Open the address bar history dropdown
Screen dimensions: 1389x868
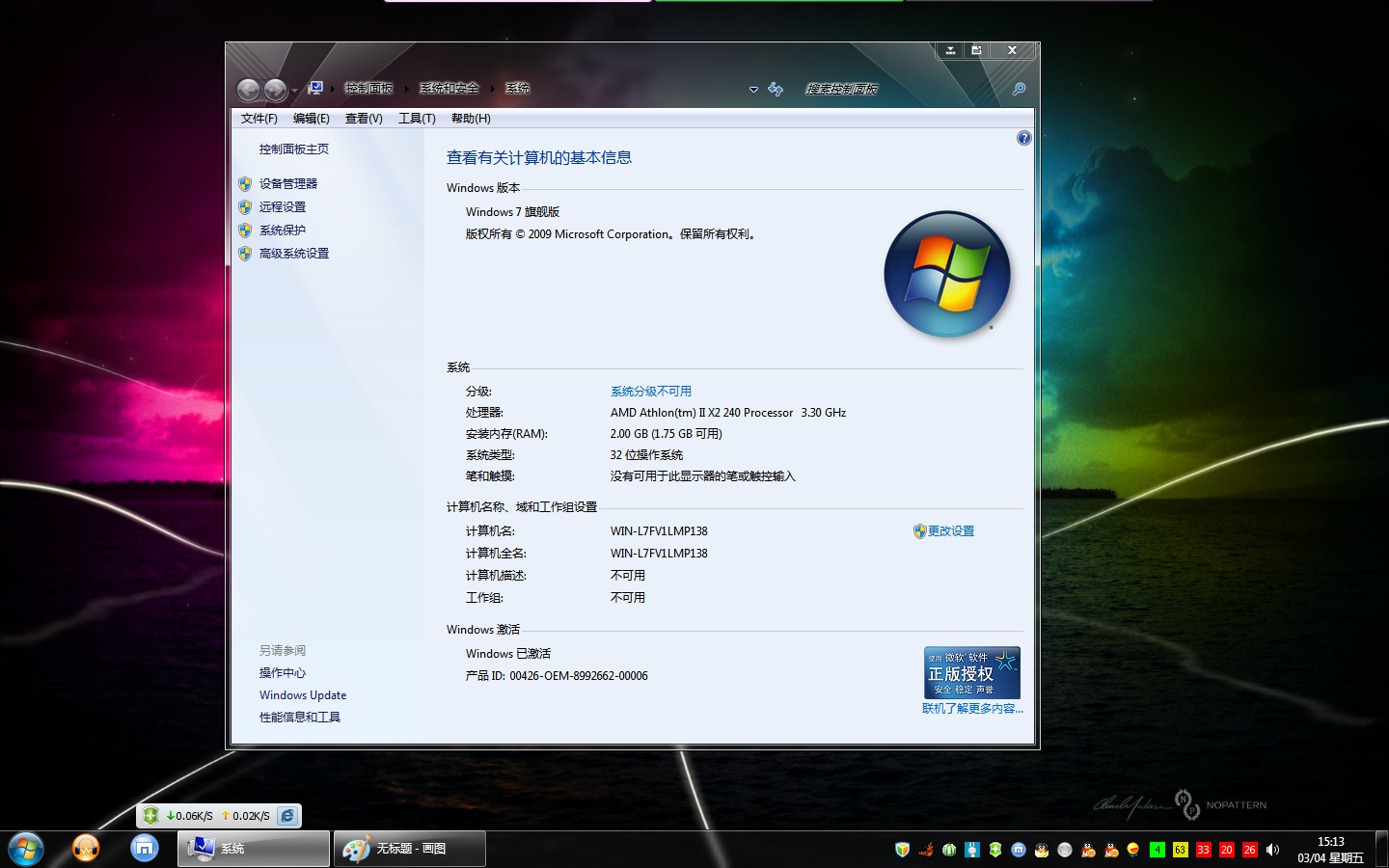[753, 89]
